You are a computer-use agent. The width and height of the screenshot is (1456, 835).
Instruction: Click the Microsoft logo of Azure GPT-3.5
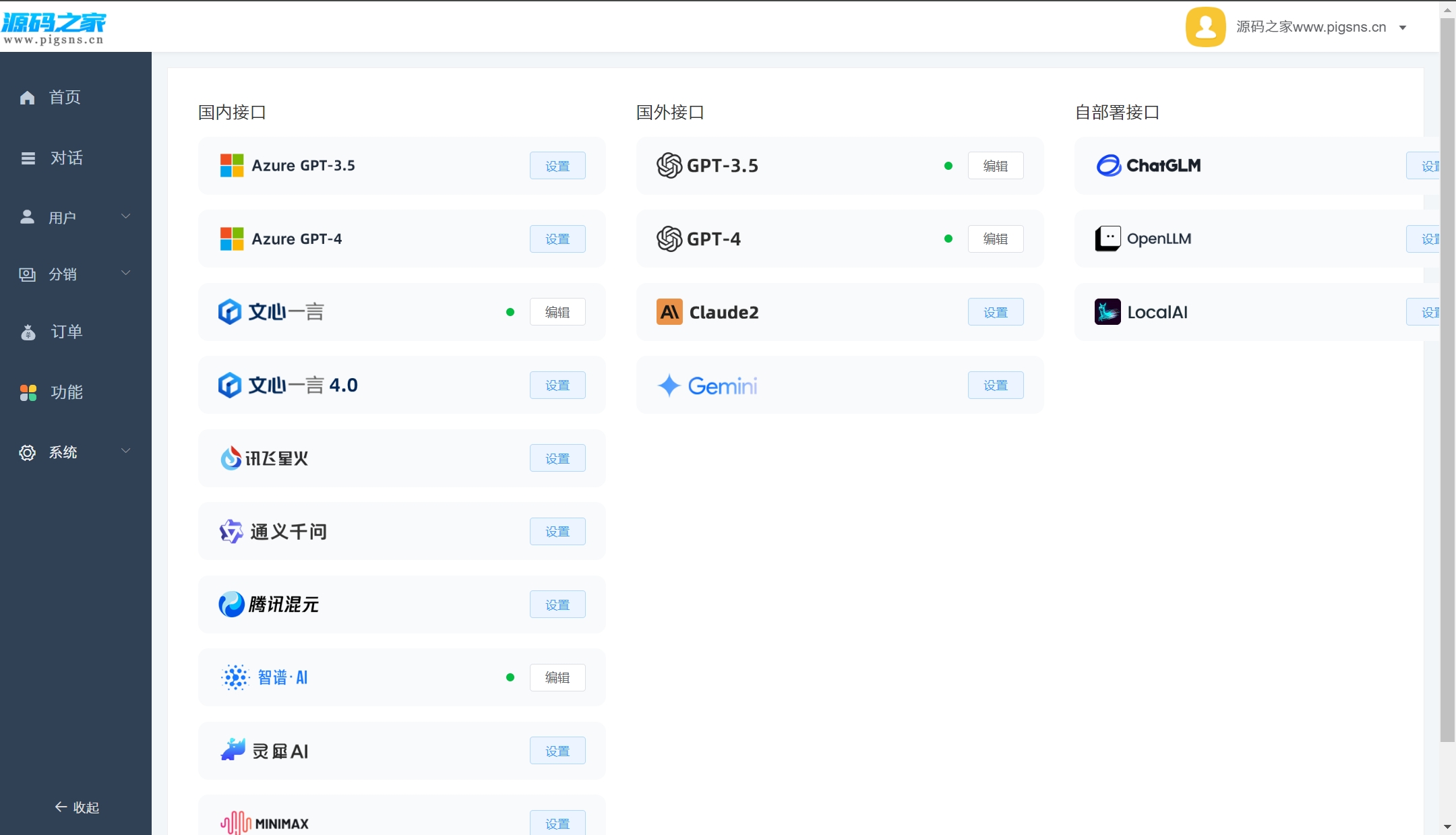pos(232,166)
